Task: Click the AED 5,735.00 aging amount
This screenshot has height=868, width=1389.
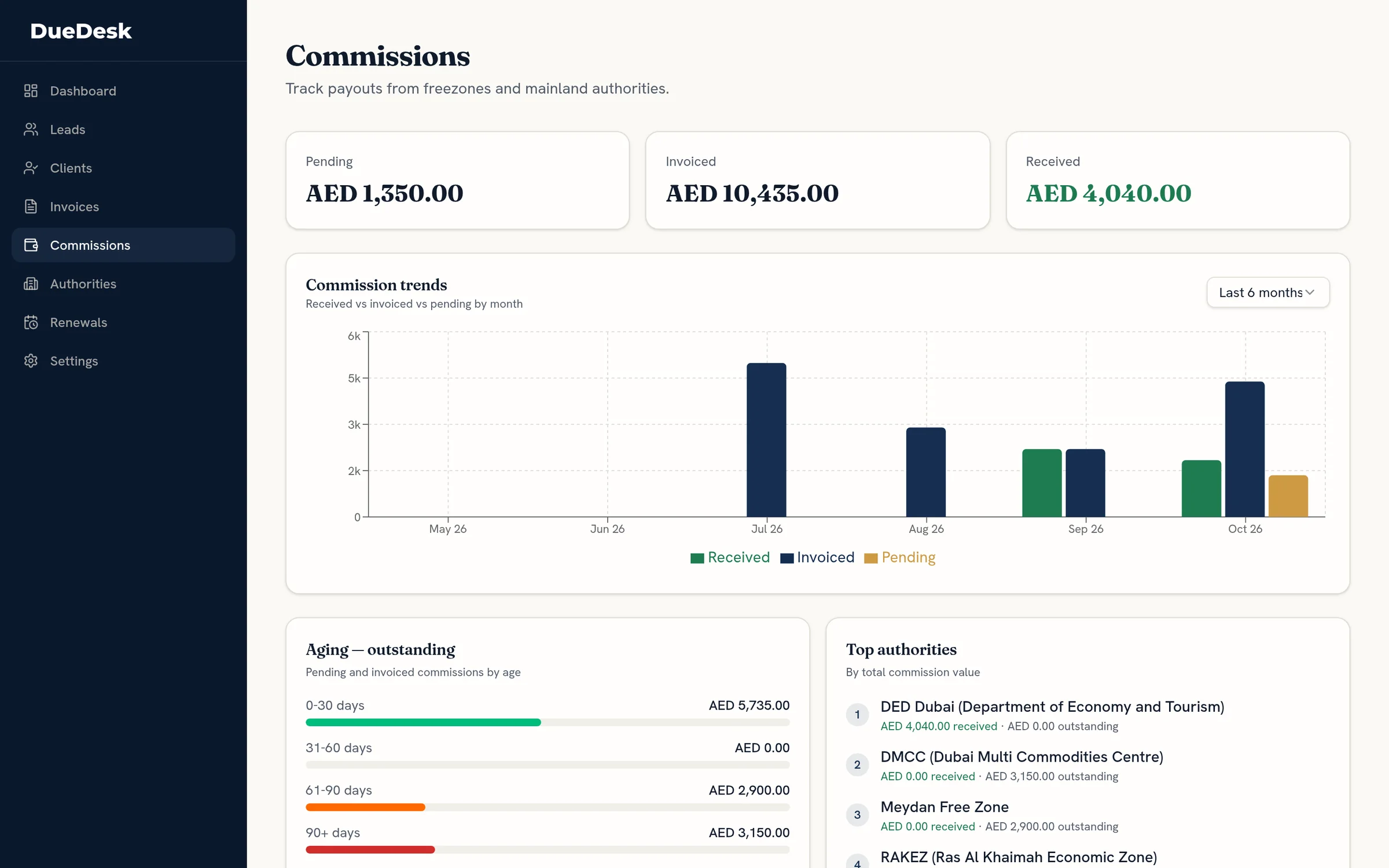Action: [x=749, y=705]
